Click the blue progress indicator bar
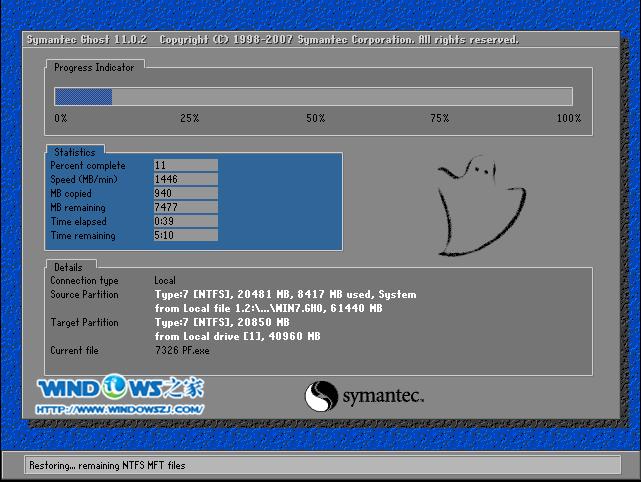The width and height of the screenshot is (641, 482). point(312,96)
